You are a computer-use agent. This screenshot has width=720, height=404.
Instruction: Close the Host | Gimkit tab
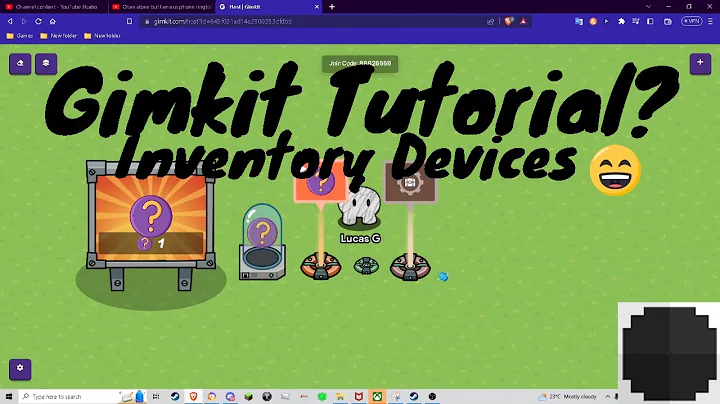pyautogui.click(x=317, y=7)
